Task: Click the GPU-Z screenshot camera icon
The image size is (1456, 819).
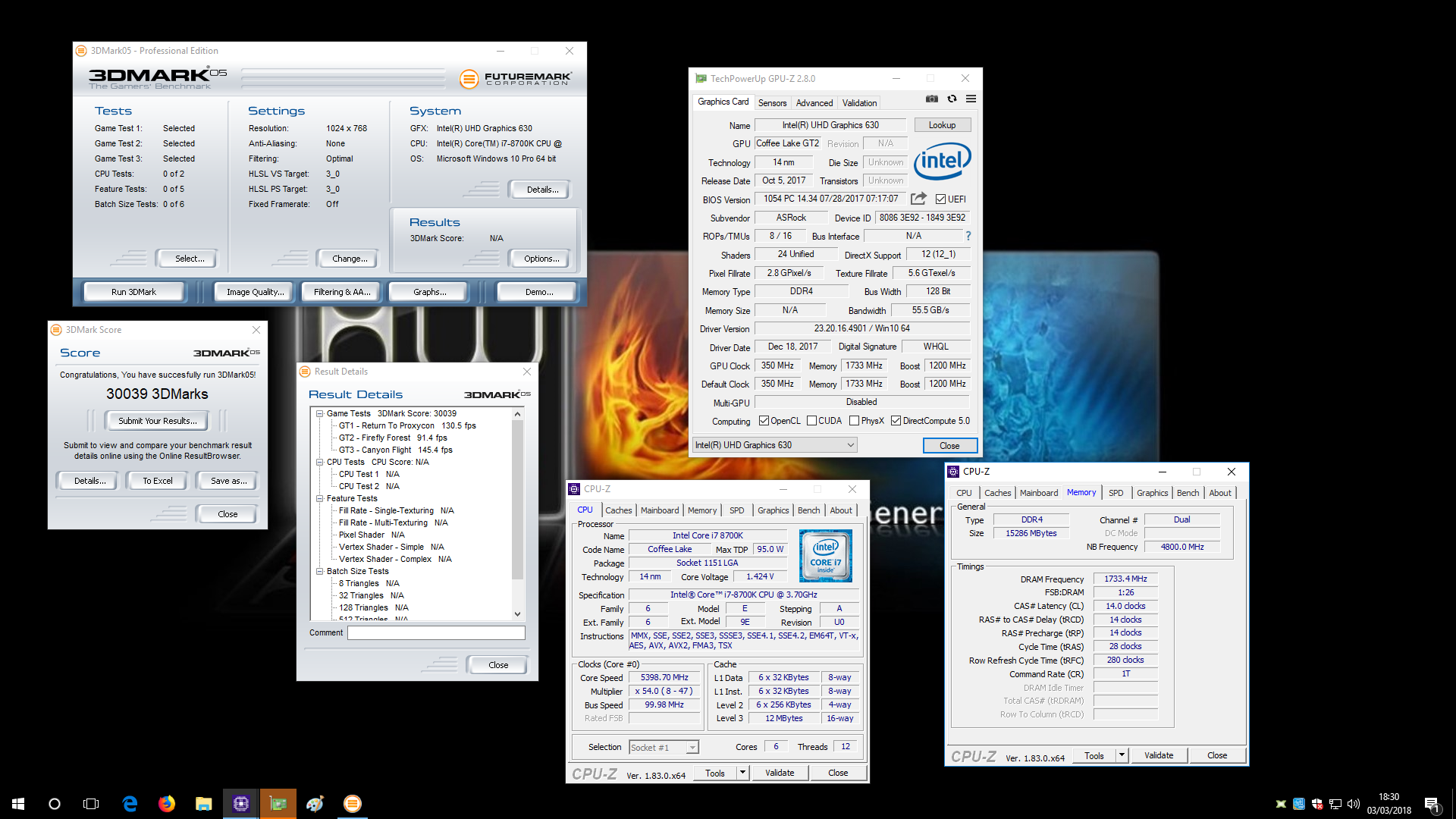Action: pyautogui.click(x=932, y=99)
